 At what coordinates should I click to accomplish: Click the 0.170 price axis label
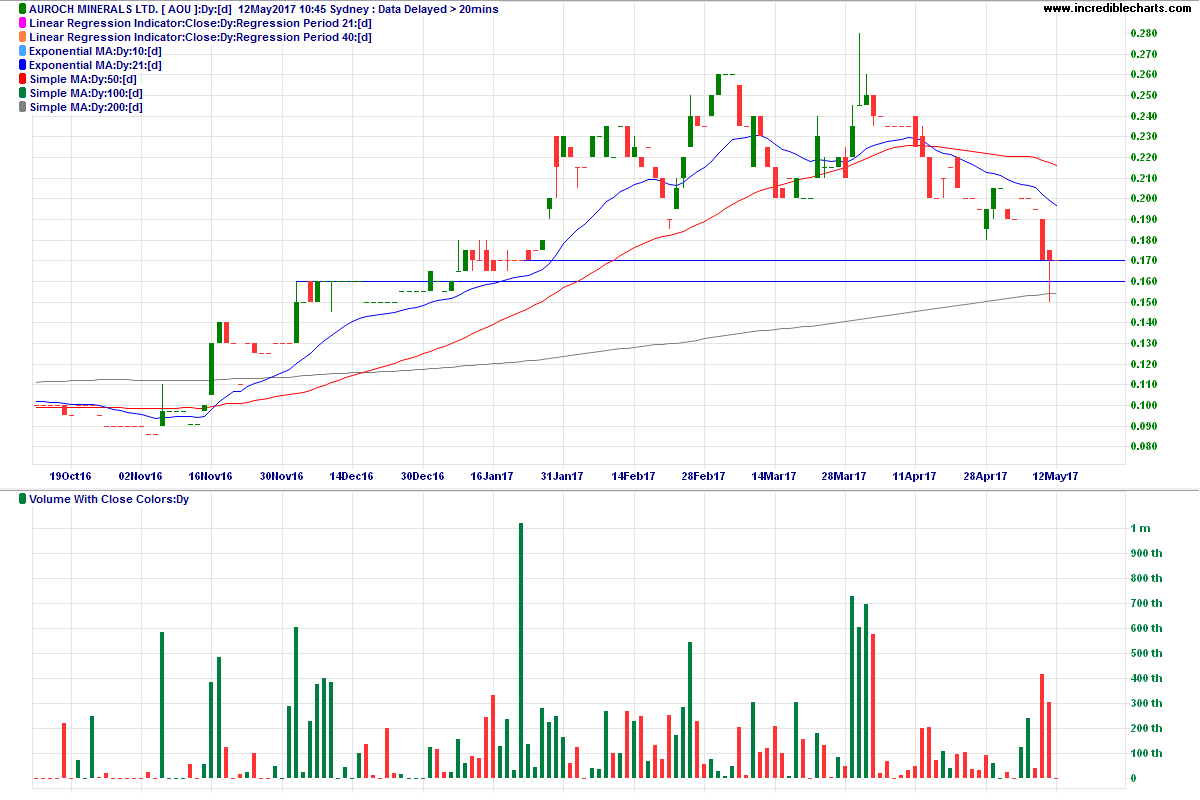tap(1143, 260)
